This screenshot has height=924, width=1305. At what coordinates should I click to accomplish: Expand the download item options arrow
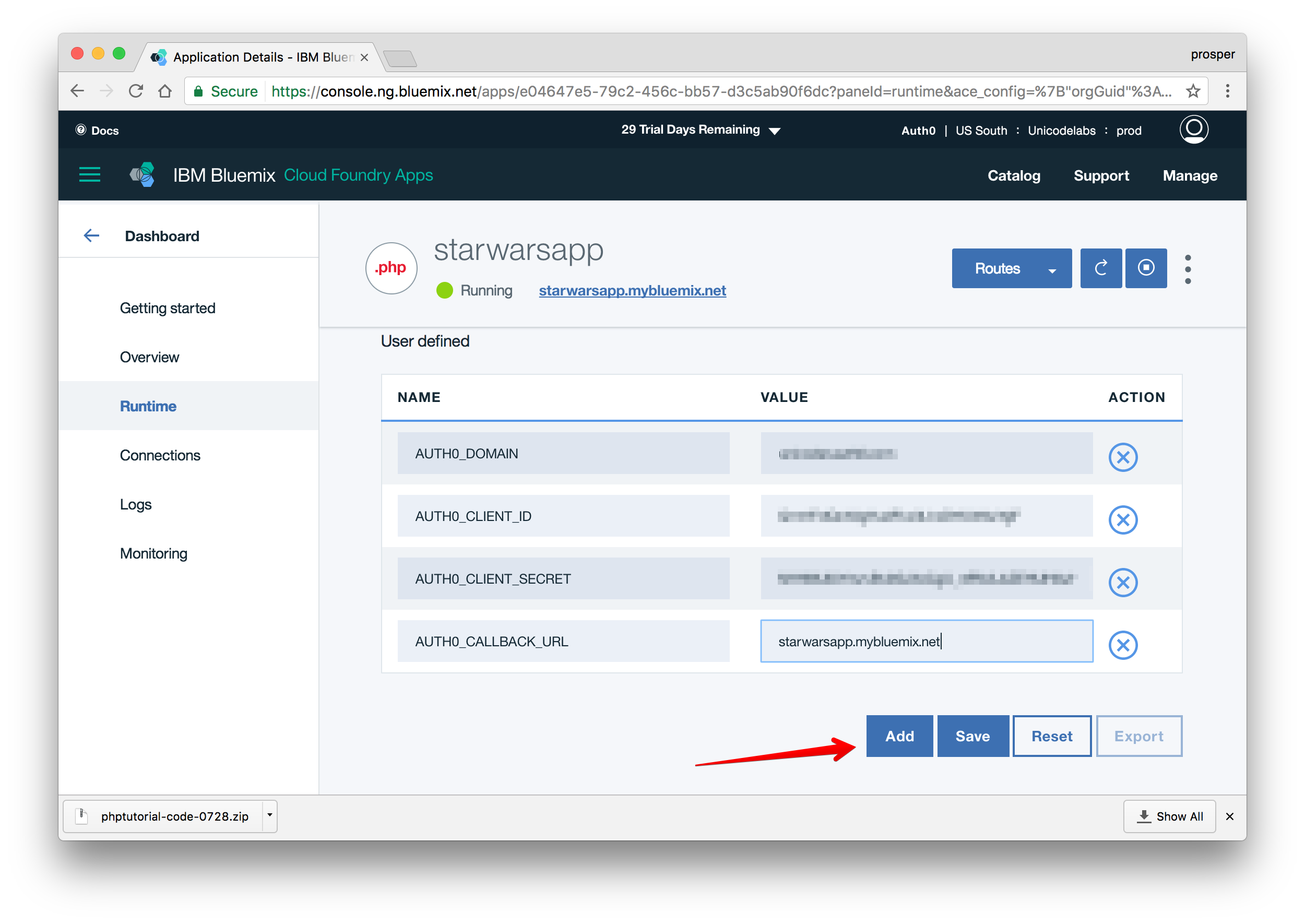(x=270, y=815)
